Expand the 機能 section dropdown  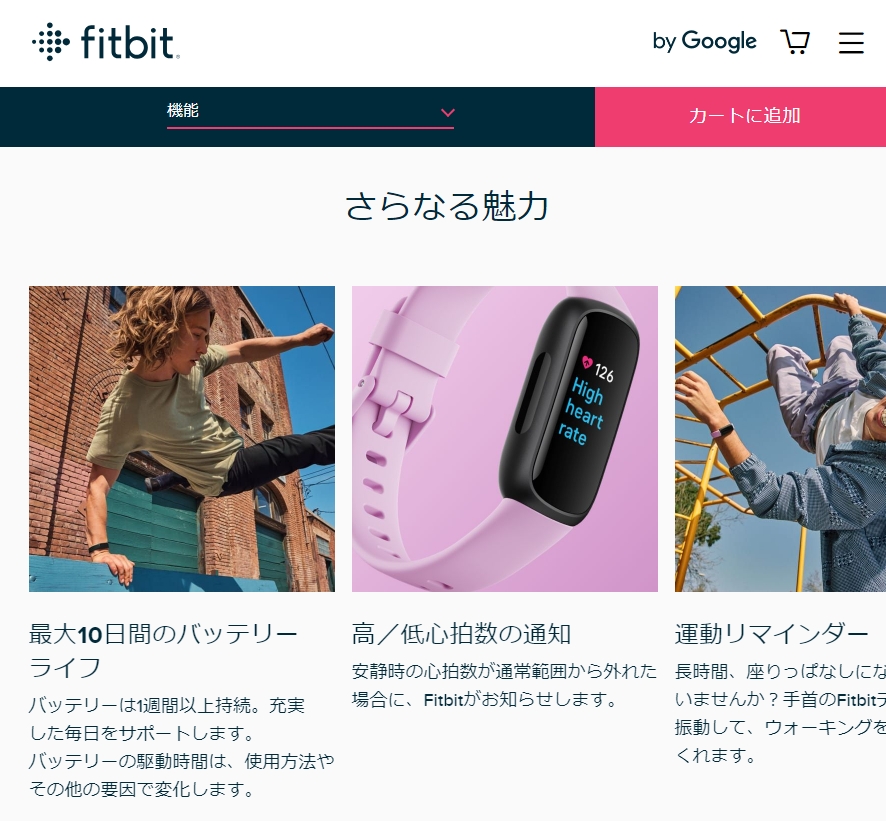click(310, 113)
